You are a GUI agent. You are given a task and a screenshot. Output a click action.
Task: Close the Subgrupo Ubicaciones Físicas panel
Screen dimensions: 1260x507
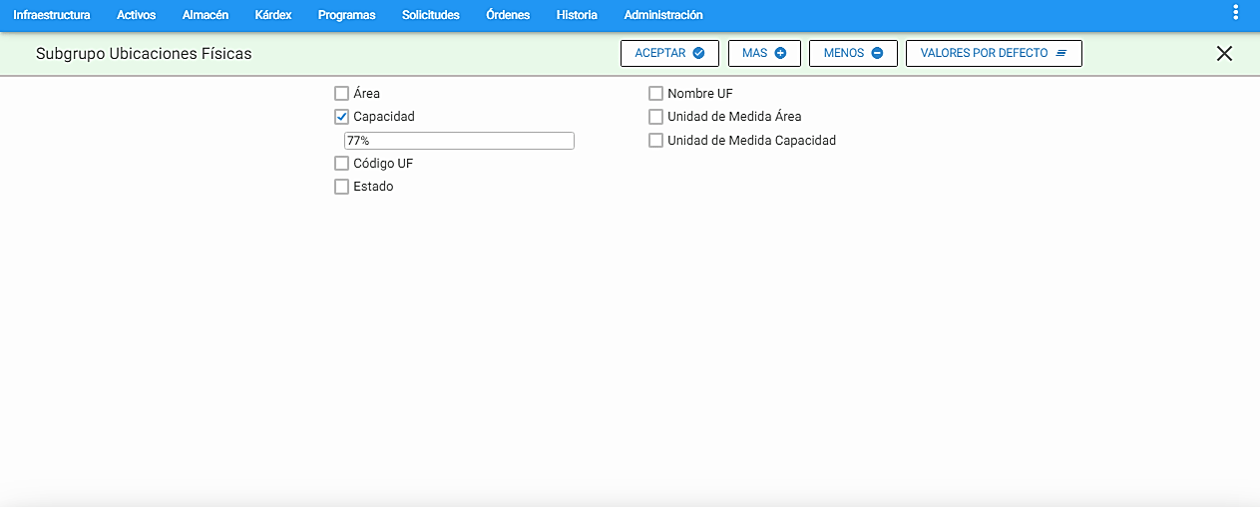(1224, 54)
